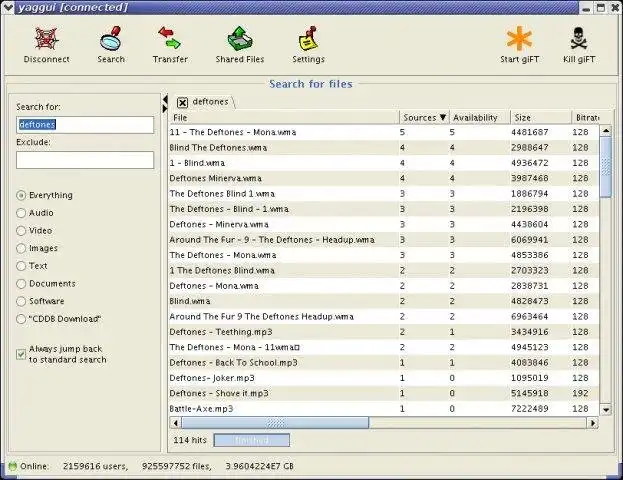Sort results by the File column header
623x480 pixels.
pyautogui.click(x=284, y=118)
